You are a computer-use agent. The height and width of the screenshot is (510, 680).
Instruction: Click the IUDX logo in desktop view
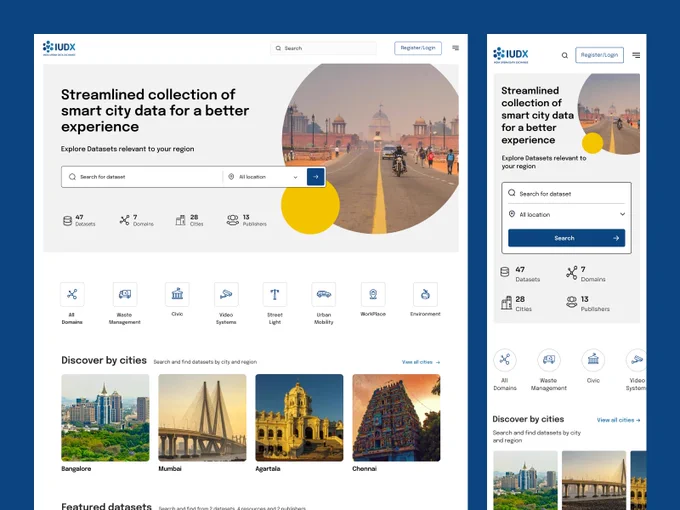pyautogui.click(x=59, y=48)
